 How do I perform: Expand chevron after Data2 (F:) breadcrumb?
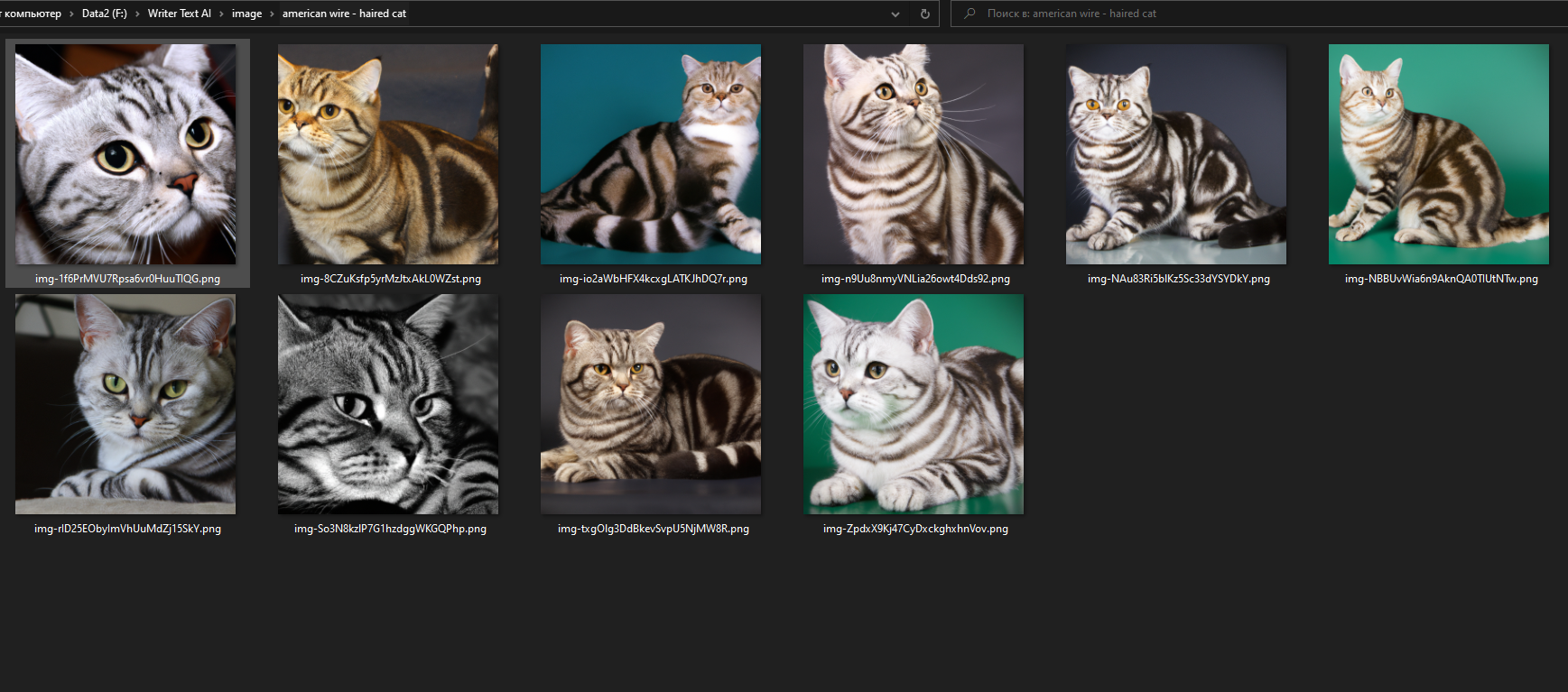137,14
